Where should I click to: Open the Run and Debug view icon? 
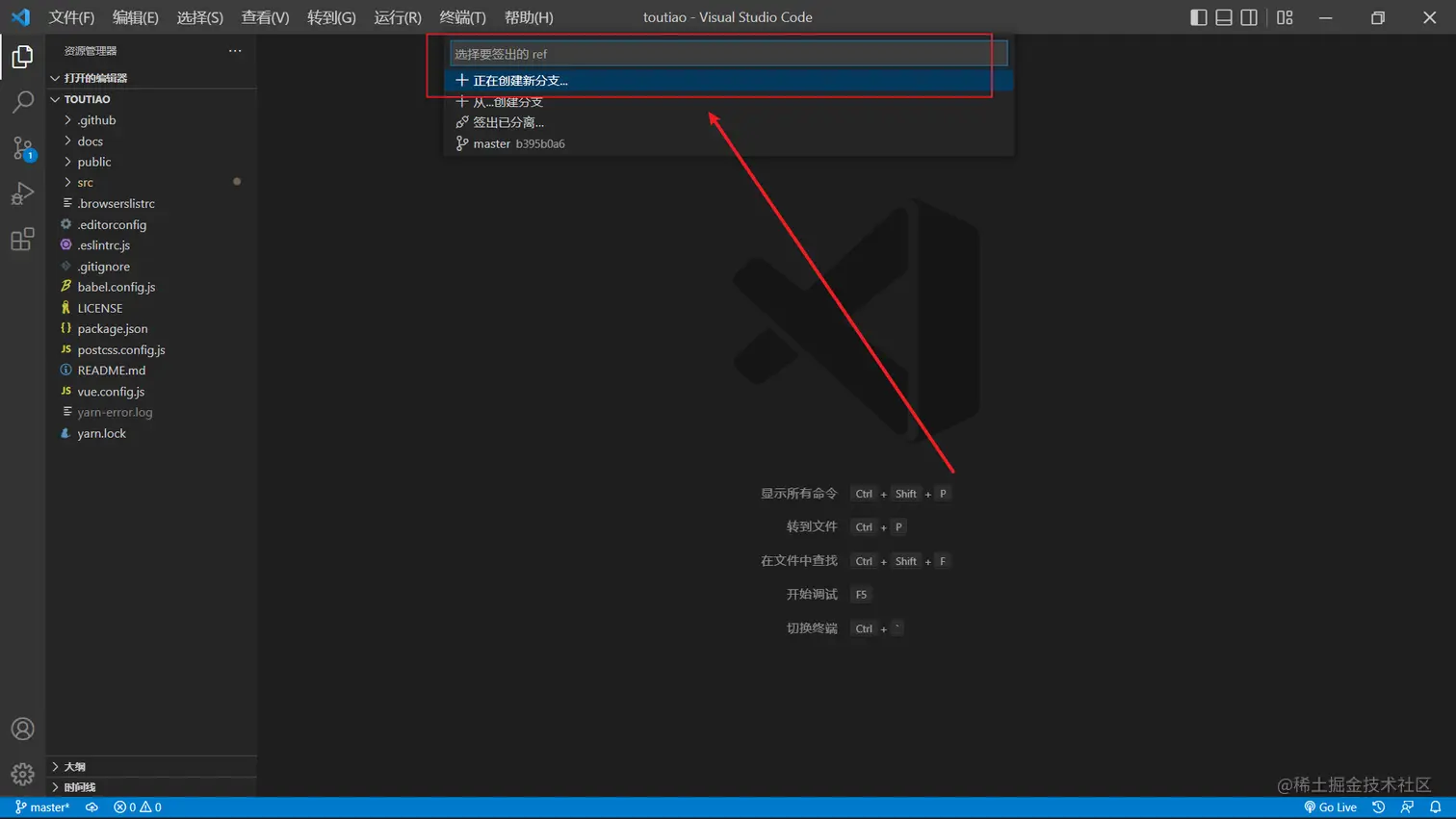22,193
